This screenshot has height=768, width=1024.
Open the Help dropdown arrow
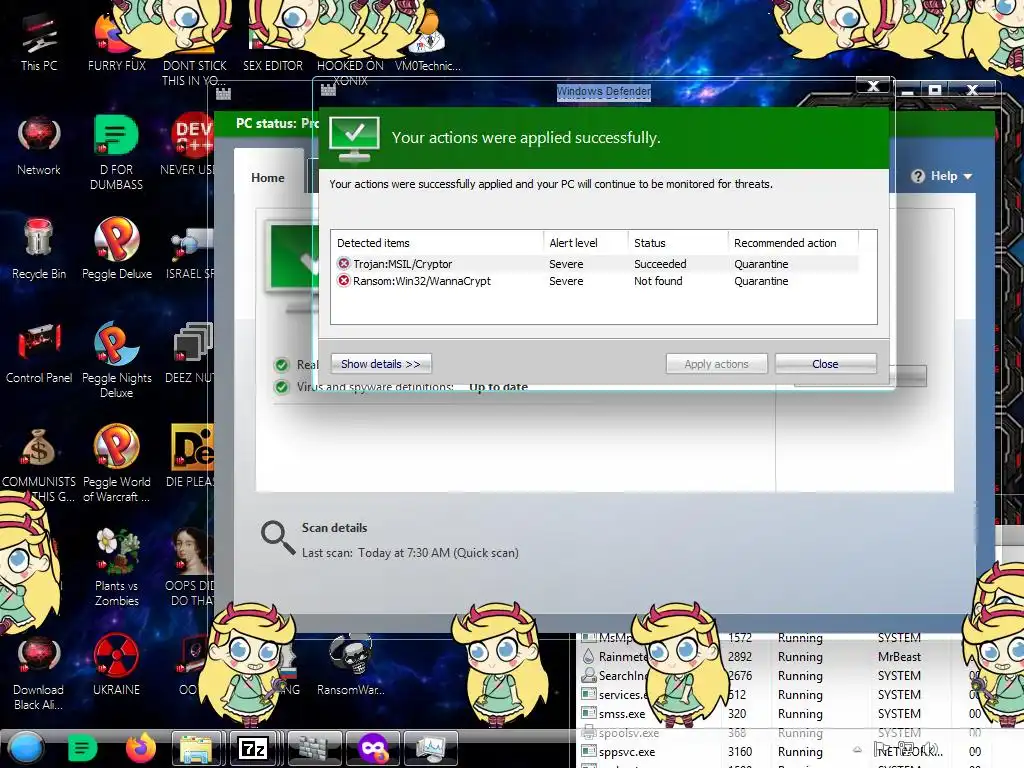click(x=968, y=176)
